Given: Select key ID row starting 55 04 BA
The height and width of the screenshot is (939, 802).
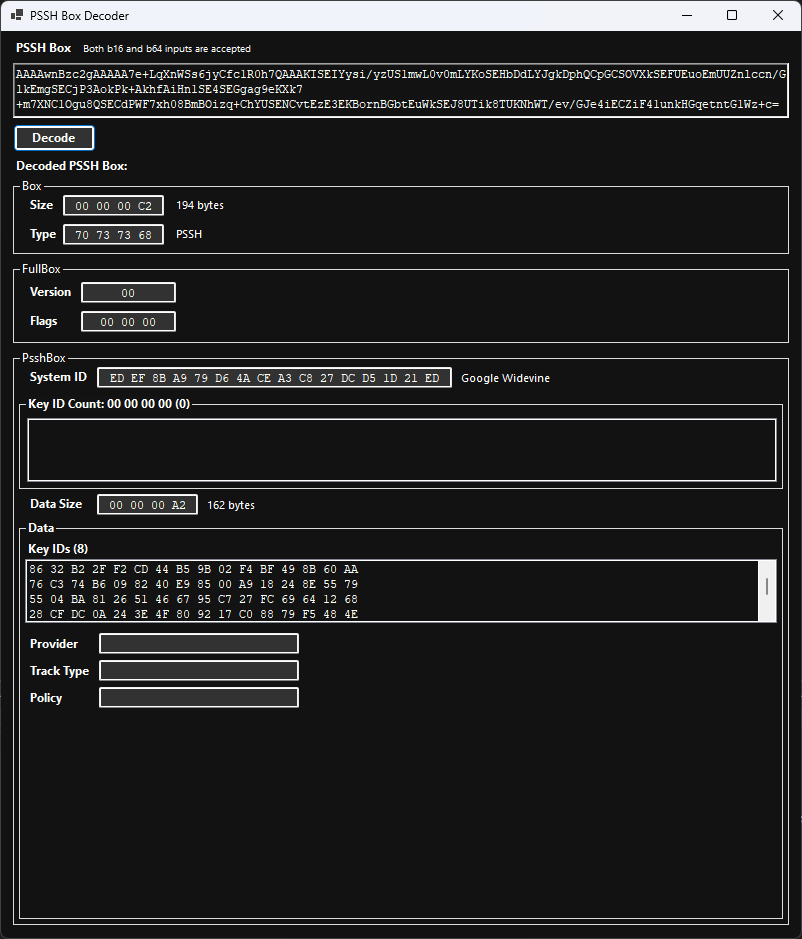Looking at the screenshot, I should pyautogui.click(x=193, y=599).
